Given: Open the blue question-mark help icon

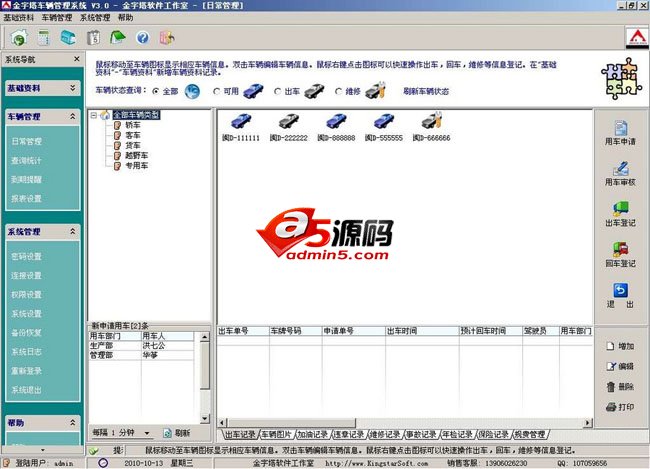Looking at the screenshot, I should tap(143, 38).
